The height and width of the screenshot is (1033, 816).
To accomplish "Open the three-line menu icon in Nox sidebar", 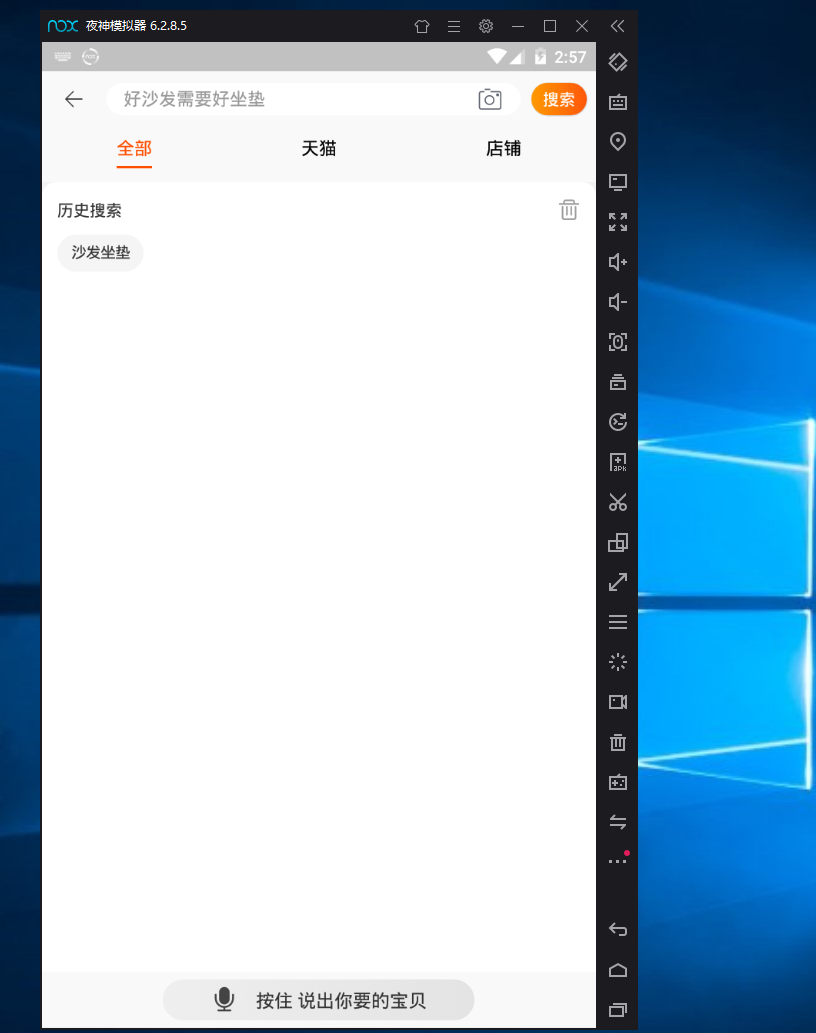I will 618,622.
